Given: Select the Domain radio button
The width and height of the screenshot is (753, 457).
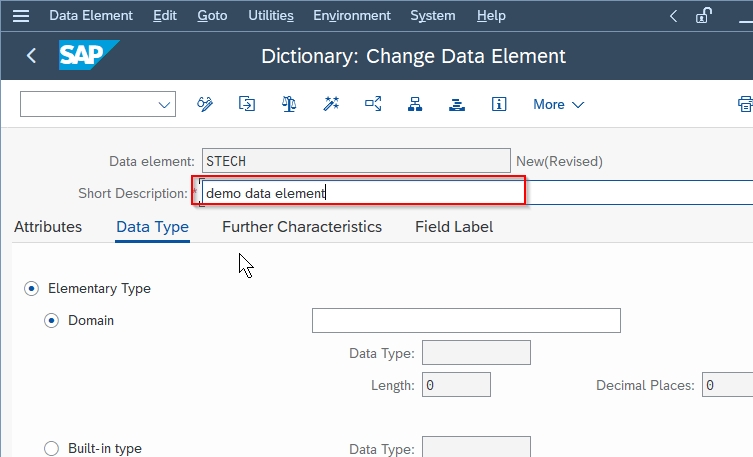Looking at the screenshot, I should (x=52, y=320).
